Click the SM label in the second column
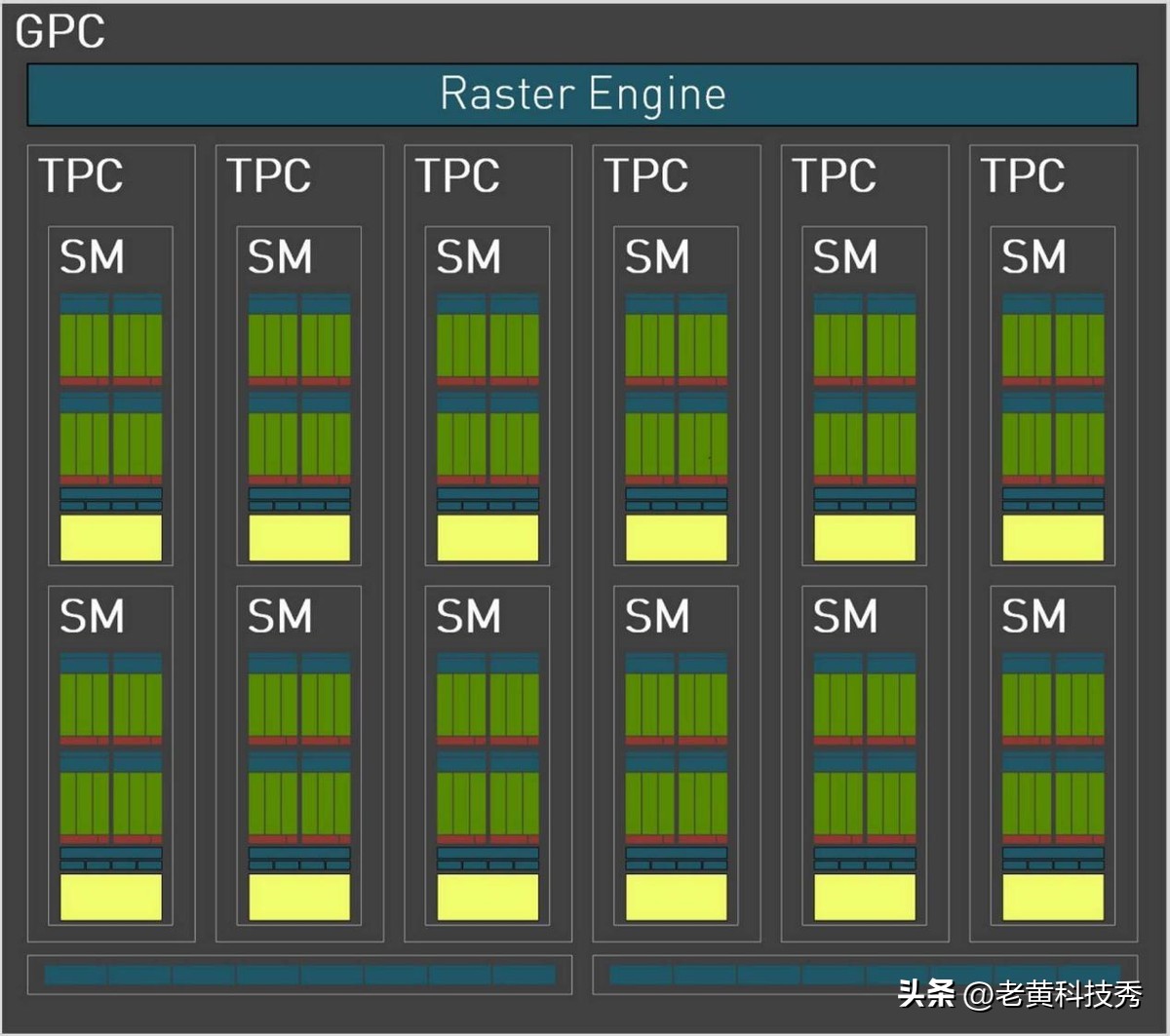The height and width of the screenshot is (1036, 1170). pos(279,256)
